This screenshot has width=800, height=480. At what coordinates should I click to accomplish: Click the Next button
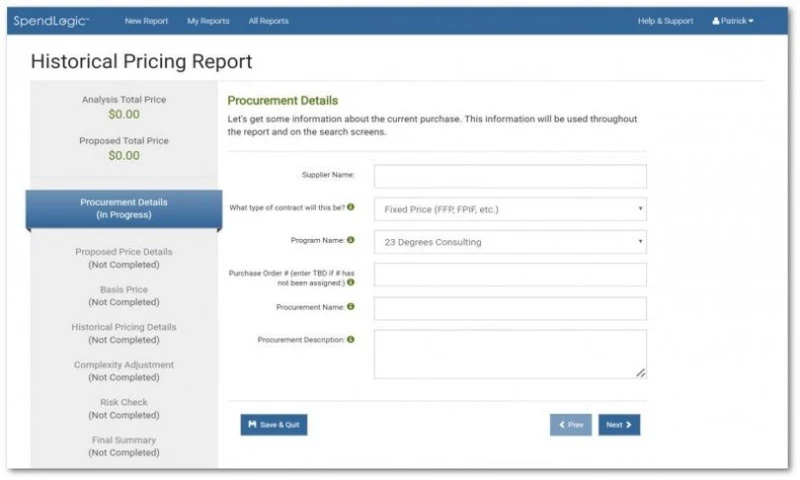tap(620, 425)
